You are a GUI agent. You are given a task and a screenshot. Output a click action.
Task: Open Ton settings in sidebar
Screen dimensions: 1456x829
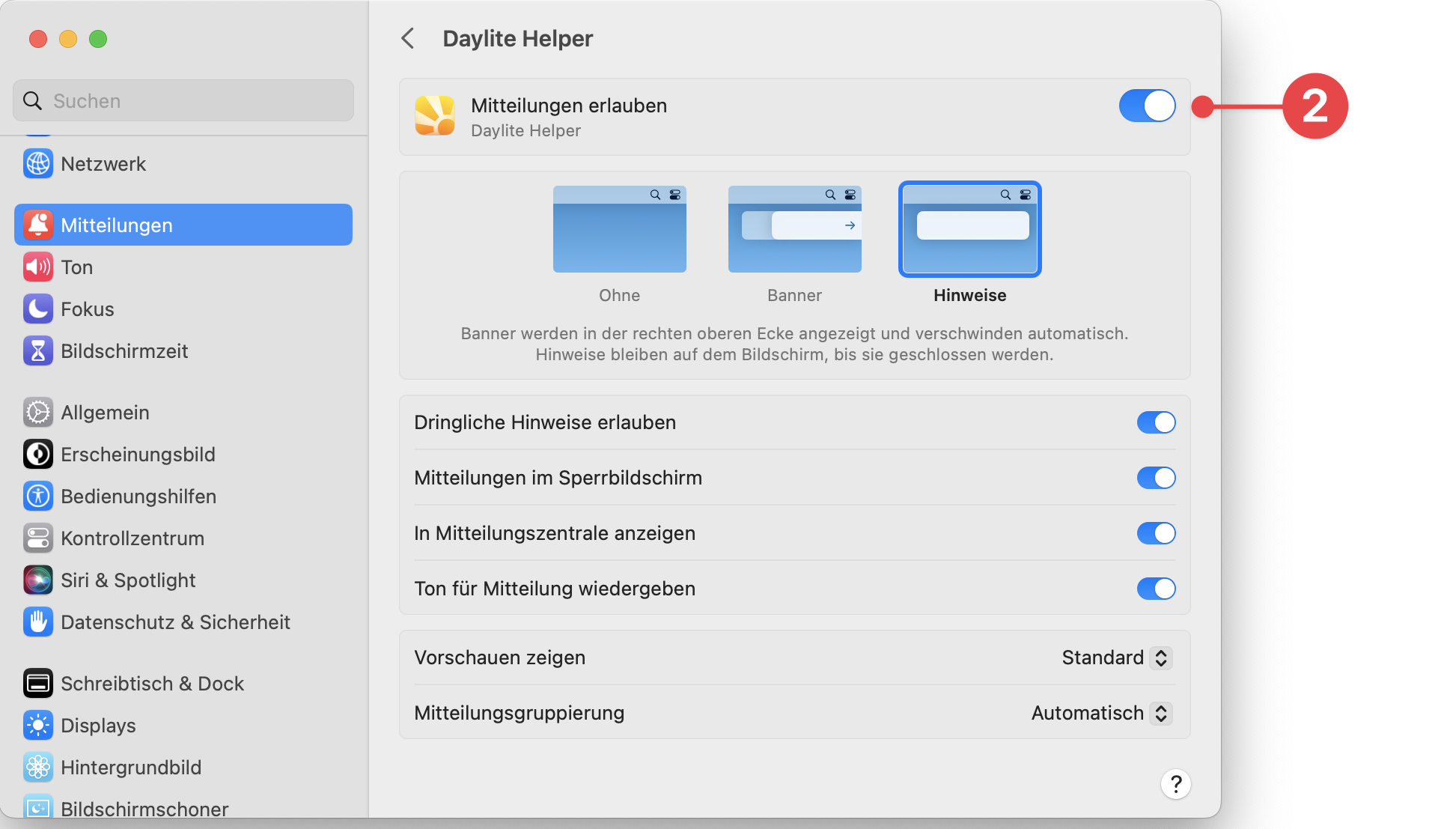[183, 267]
